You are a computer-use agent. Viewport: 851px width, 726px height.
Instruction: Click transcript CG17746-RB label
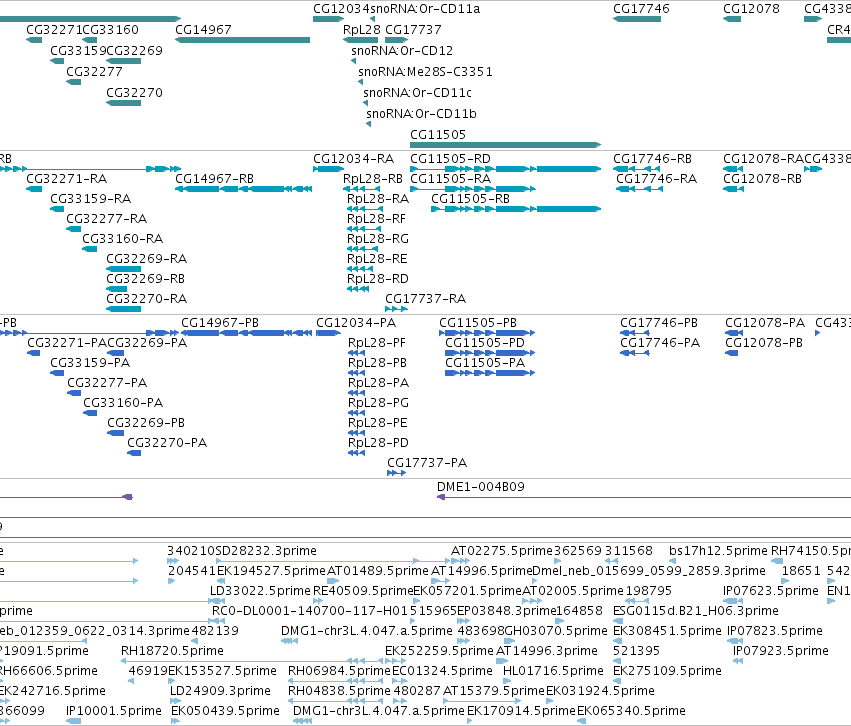click(x=652, y=158)
